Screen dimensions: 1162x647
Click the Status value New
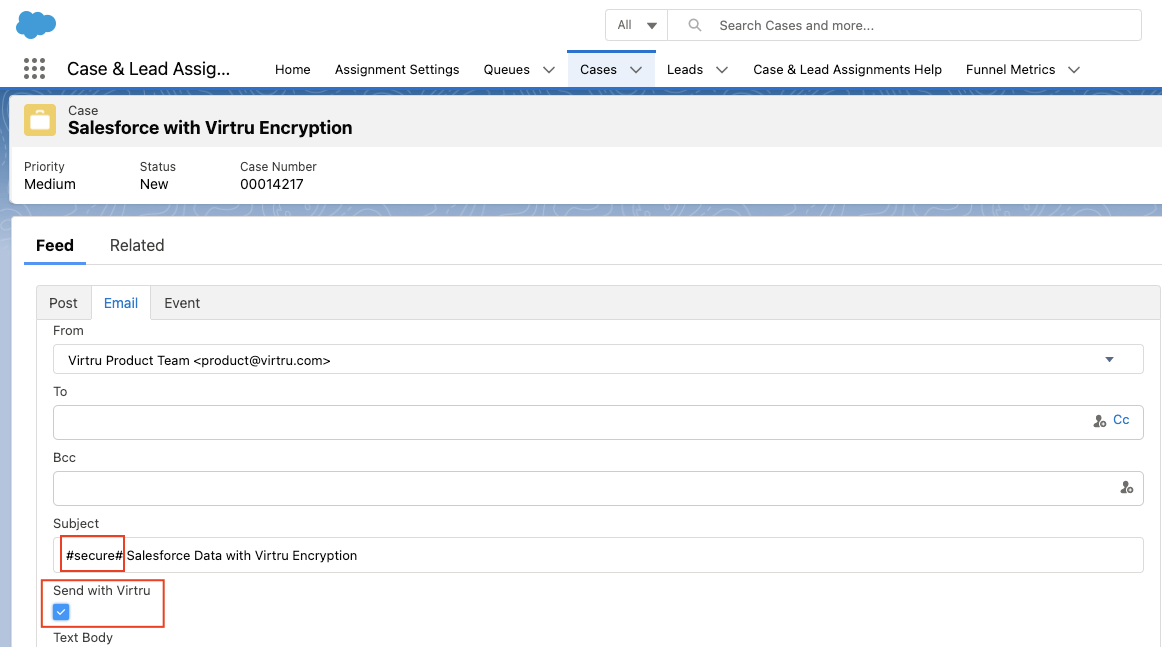pos(154,185)
